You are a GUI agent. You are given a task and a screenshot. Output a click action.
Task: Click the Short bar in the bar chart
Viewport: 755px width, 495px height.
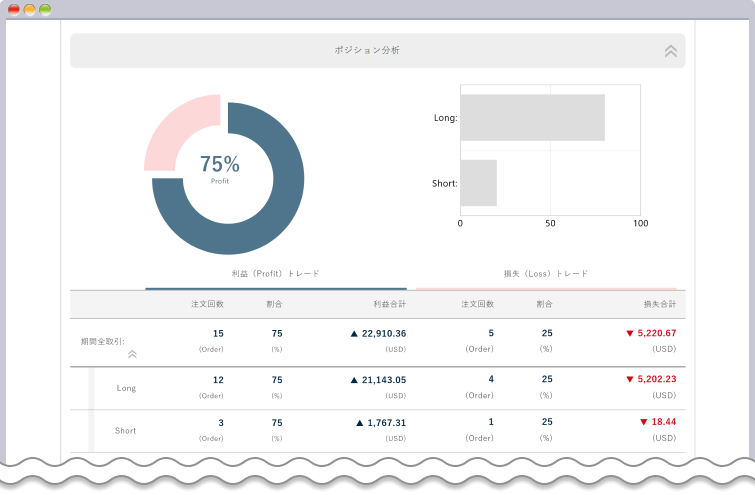coord(478,183)
